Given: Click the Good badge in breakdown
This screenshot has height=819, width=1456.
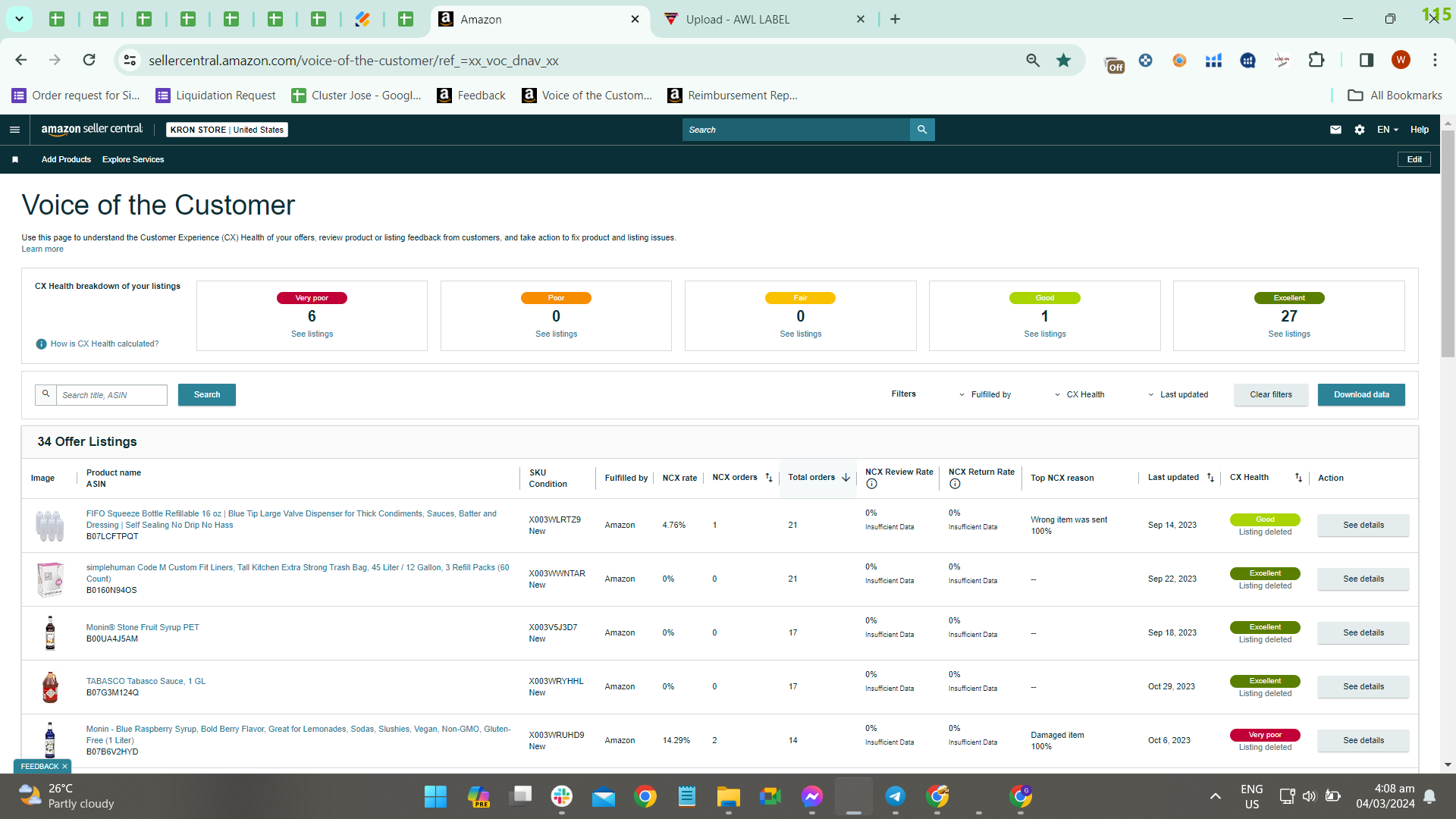Looking at the screenshot, I should coord(1044,298).
